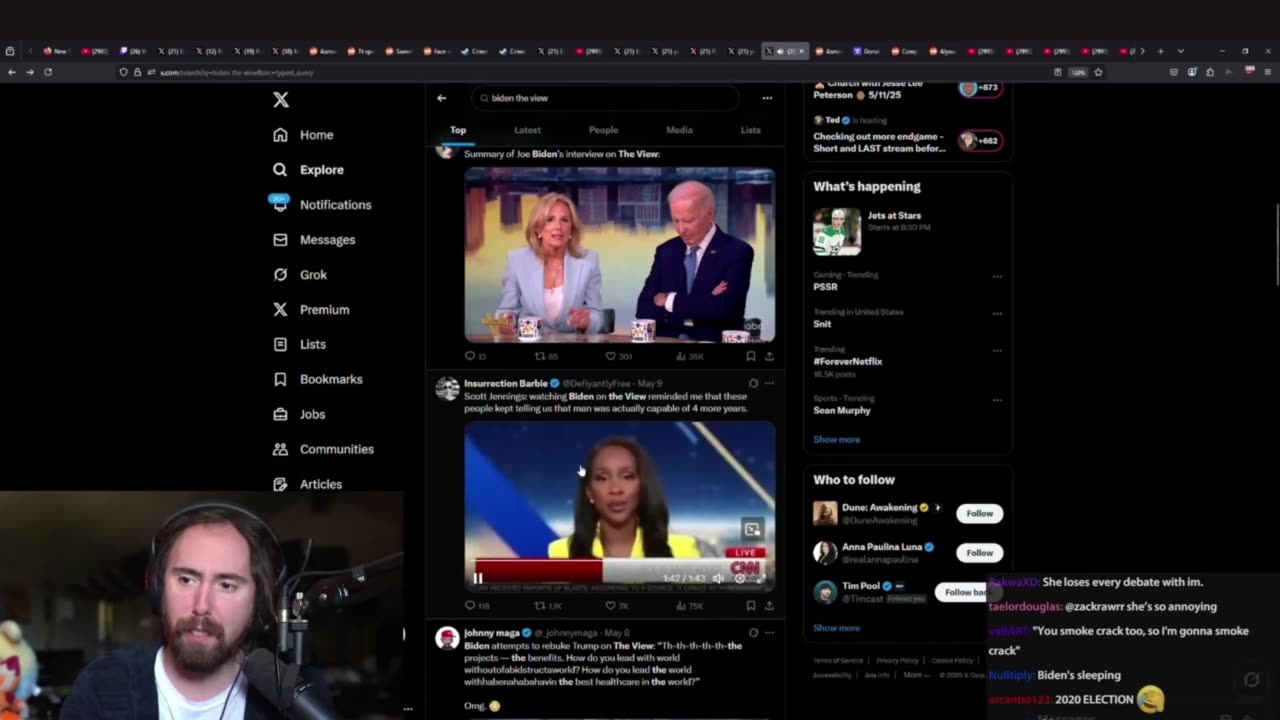The image size is (1280, 720).
Task: Open Premium in the sidebar
Action: tap(311, 310)
